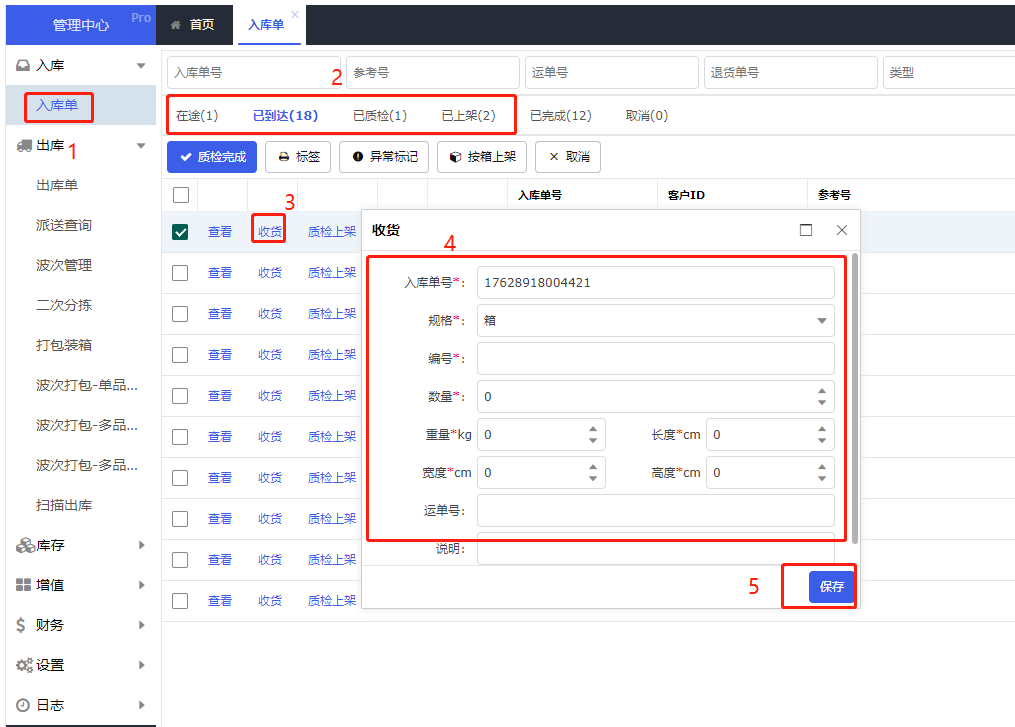The height and width of the screenshot is (727, 1015).
Task: Focus the 入库单号 search filter field
Action: pos(254,73)
